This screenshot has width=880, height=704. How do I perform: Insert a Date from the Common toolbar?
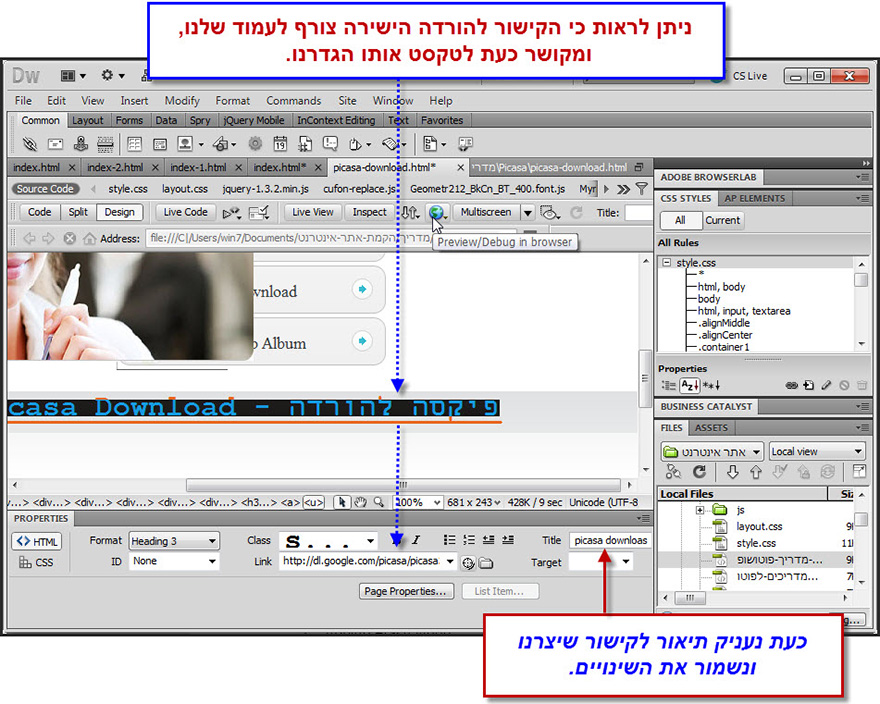[280, 144]
